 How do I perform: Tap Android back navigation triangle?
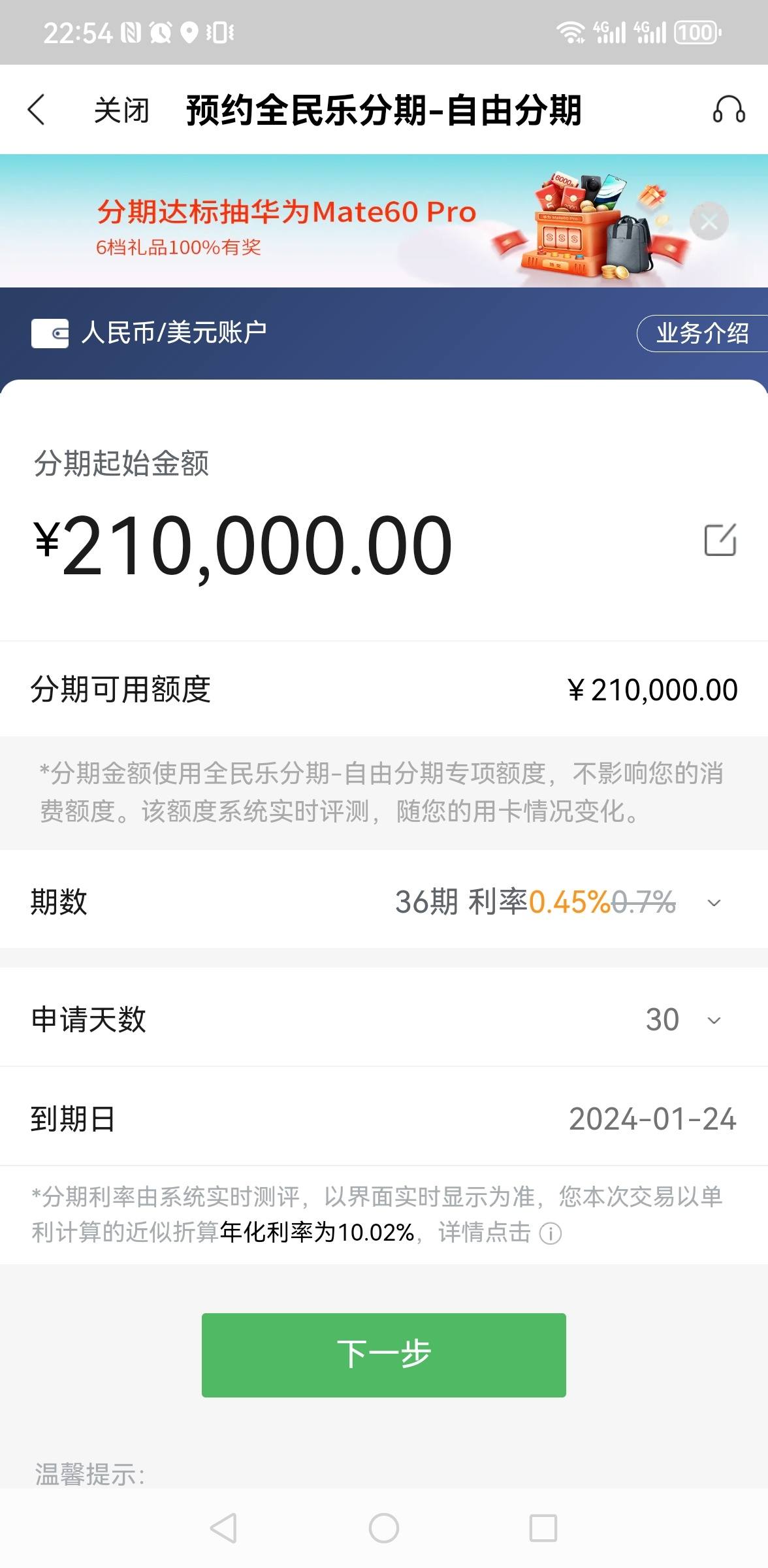[x=223, y=1528]
